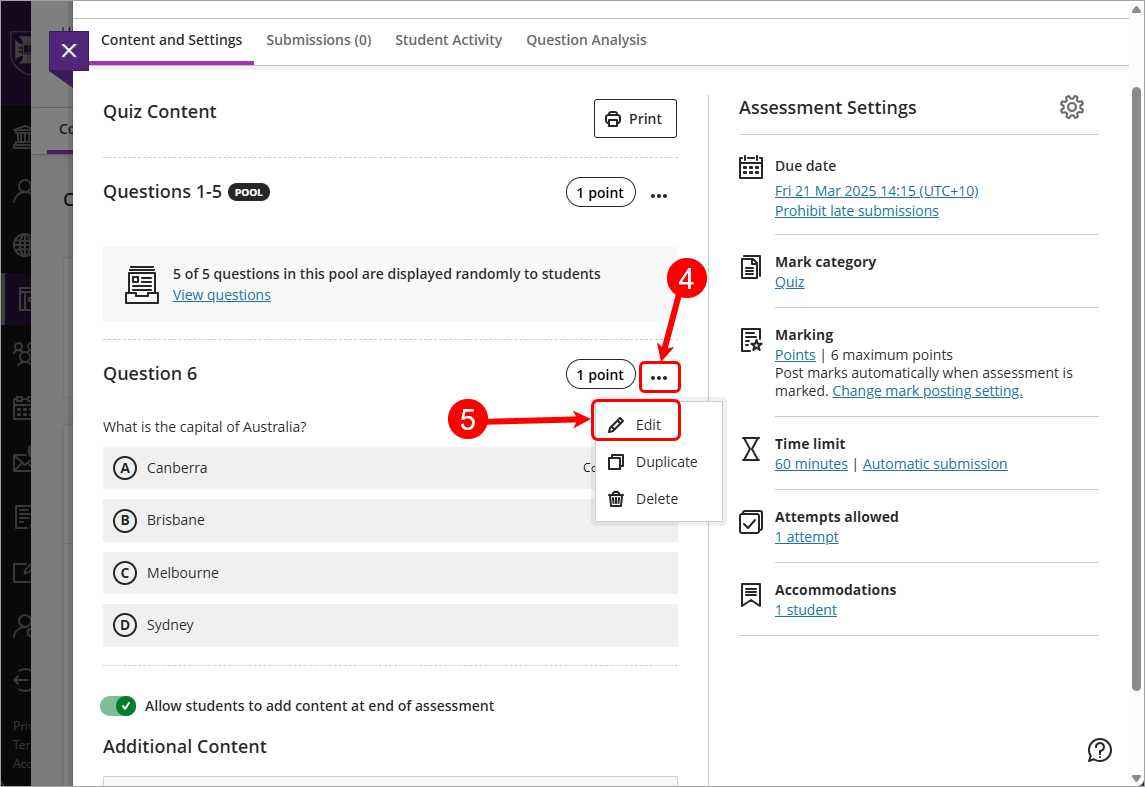Click Change mark posting setting link

(x=927, y=391)
